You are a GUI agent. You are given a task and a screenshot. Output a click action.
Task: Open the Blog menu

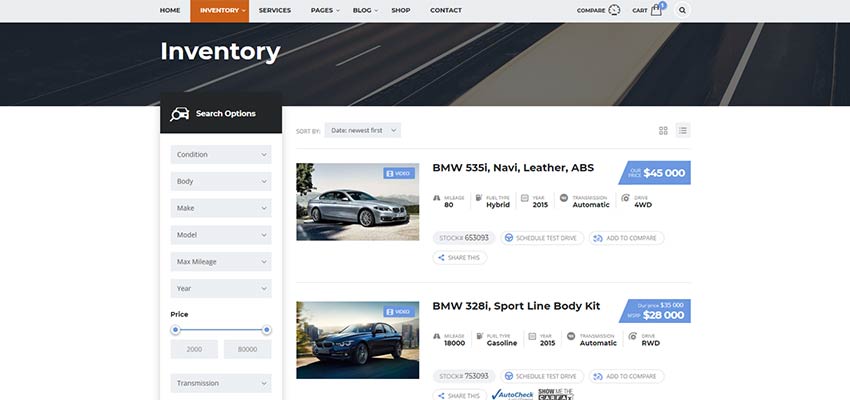point(364,10)
